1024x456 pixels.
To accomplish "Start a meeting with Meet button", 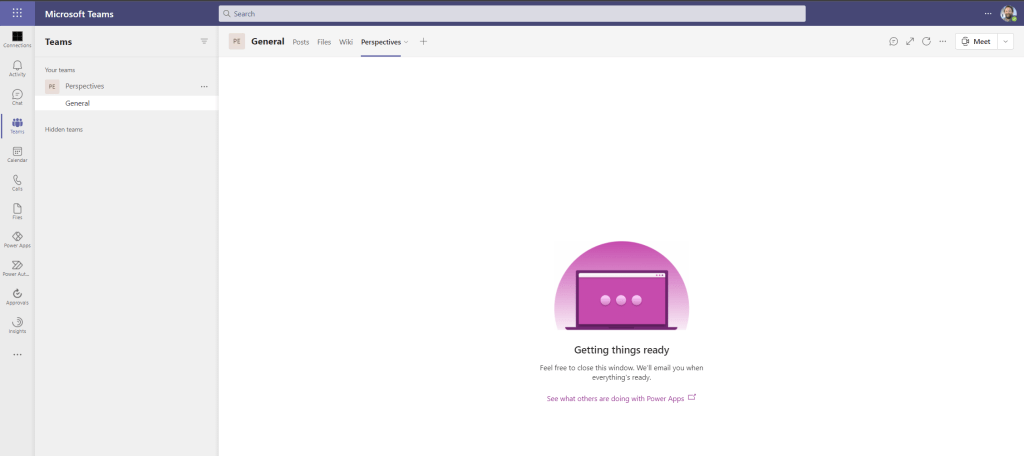I will pos(975,41).
